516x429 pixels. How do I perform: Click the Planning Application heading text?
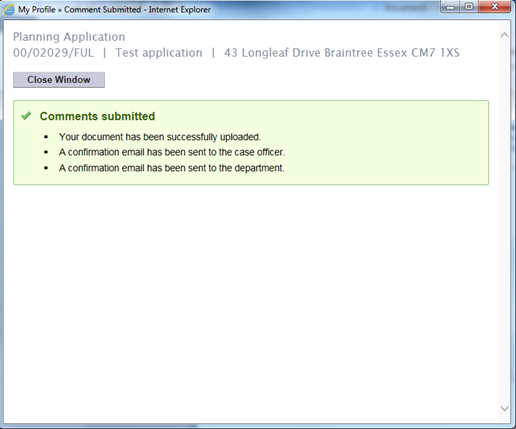tap(69, 37)
